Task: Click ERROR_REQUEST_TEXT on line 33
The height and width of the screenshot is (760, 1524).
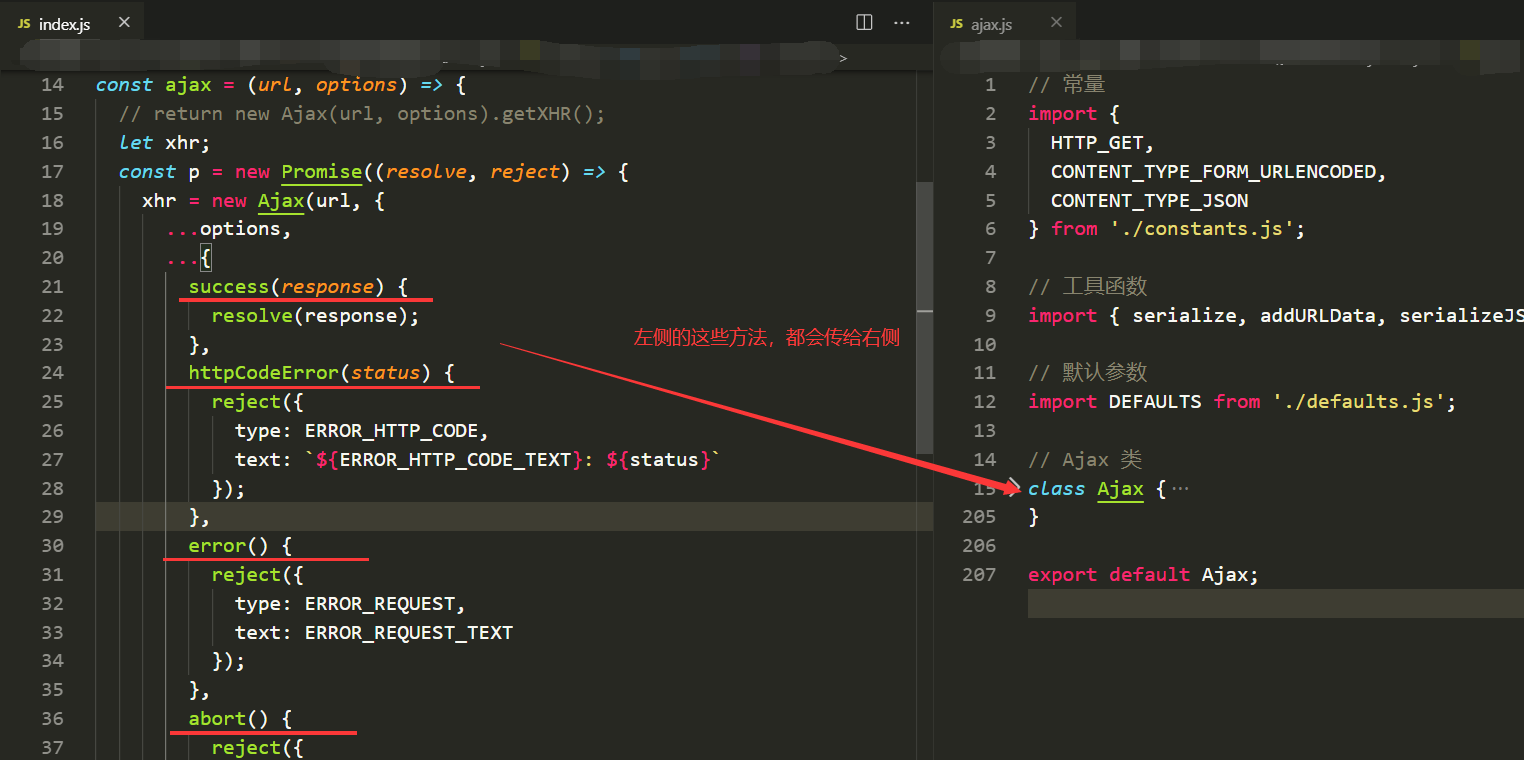Action: coord(409,633)
